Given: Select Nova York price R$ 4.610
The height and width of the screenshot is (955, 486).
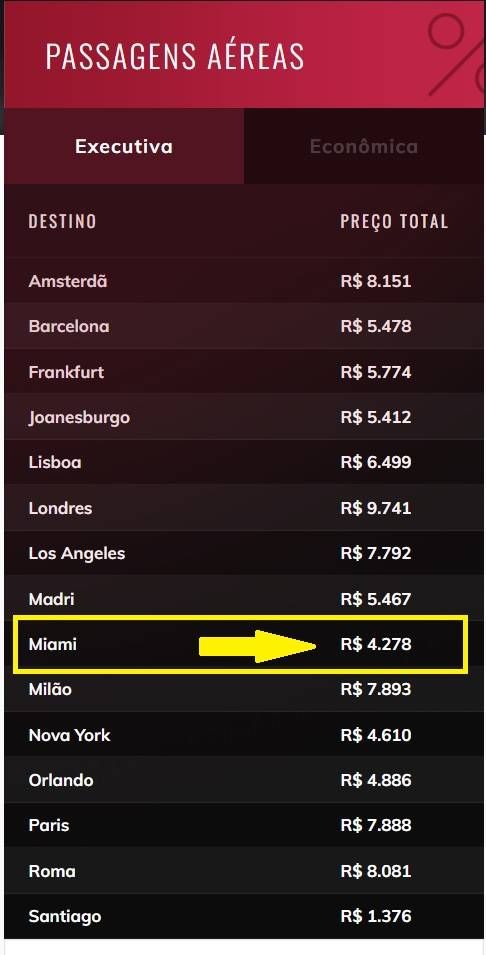Looking at the screenshot, I should tap(376, 735).
